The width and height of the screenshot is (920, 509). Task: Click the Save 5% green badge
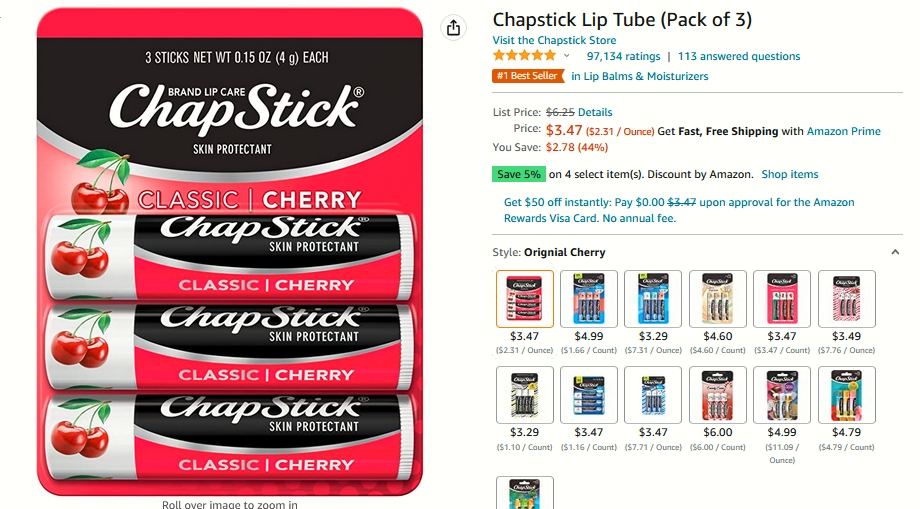click(519, 174)
